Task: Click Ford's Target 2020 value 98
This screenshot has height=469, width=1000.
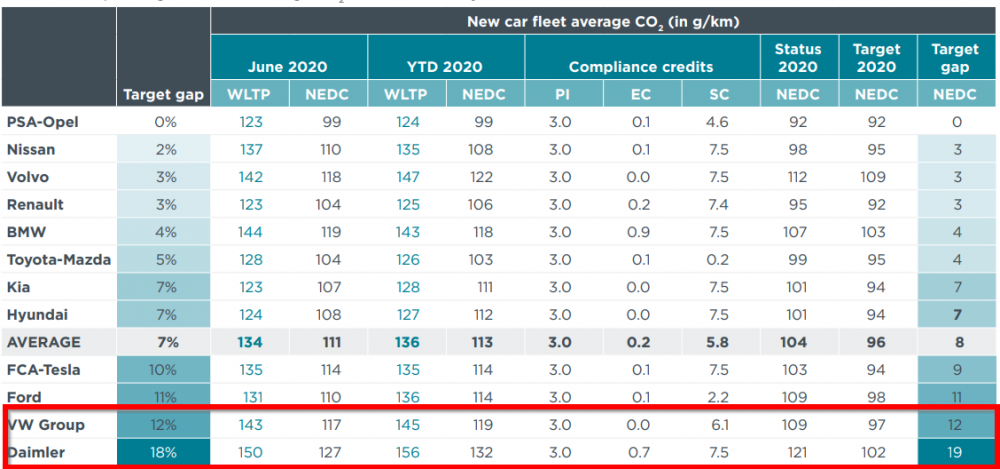Action: tap(876, 397)
